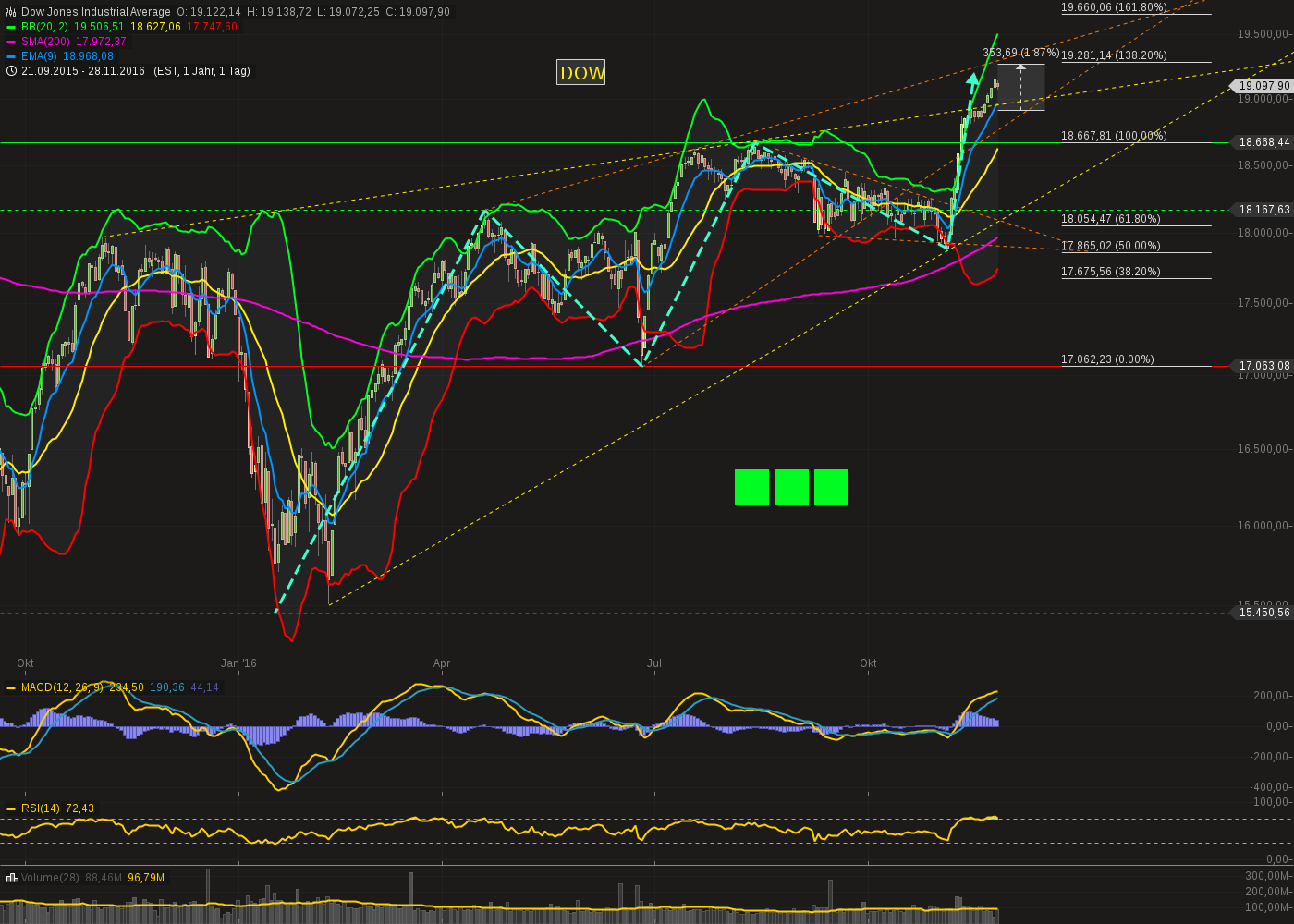Screen dimensions: 1294x924
Task: Click the middle green square on the chart
Action: 791,487
